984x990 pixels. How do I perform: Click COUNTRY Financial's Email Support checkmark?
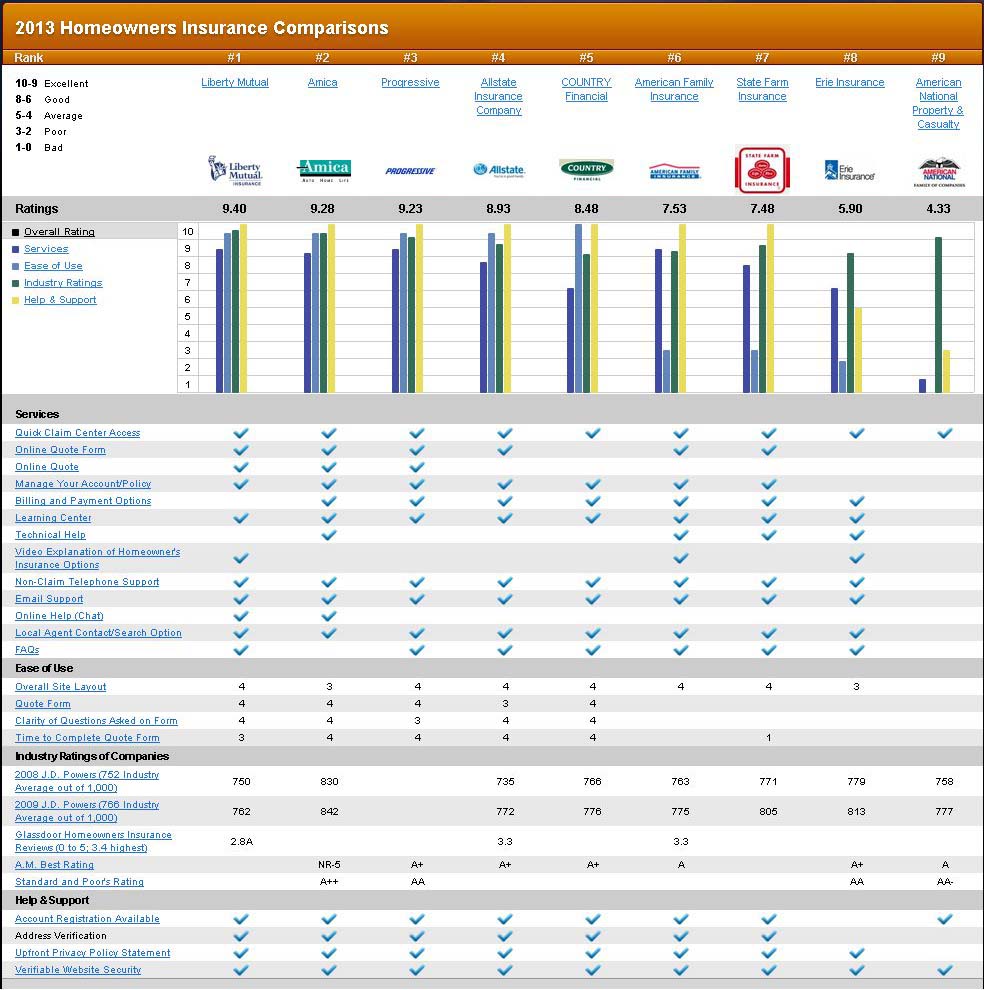click(592, 599)
